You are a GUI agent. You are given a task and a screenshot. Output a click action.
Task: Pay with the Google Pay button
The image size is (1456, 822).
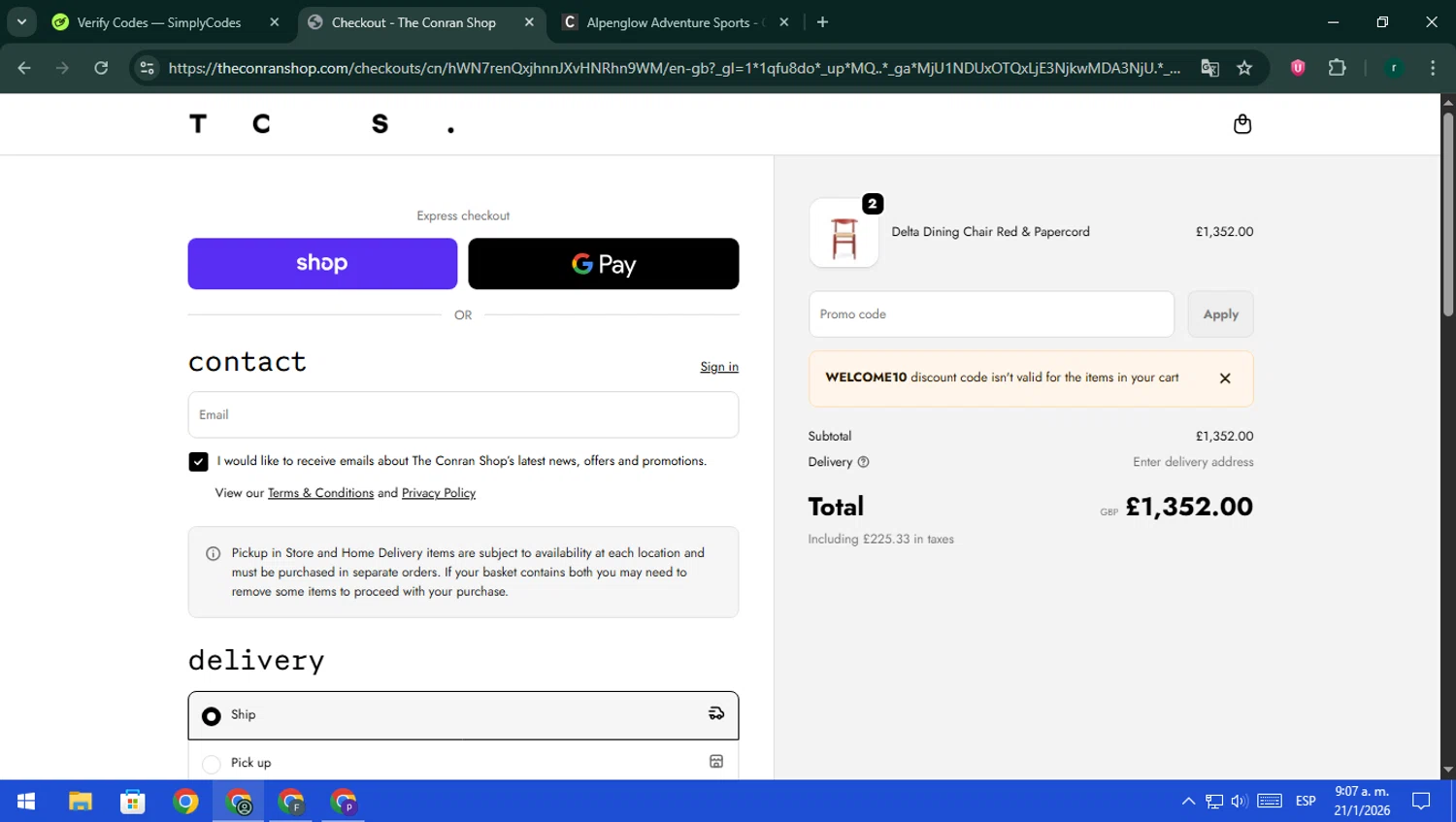point(603,264)
